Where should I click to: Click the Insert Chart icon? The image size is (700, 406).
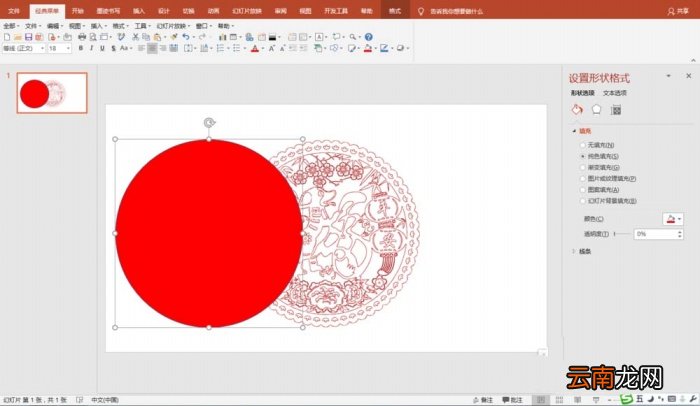[x=222, y=37]
